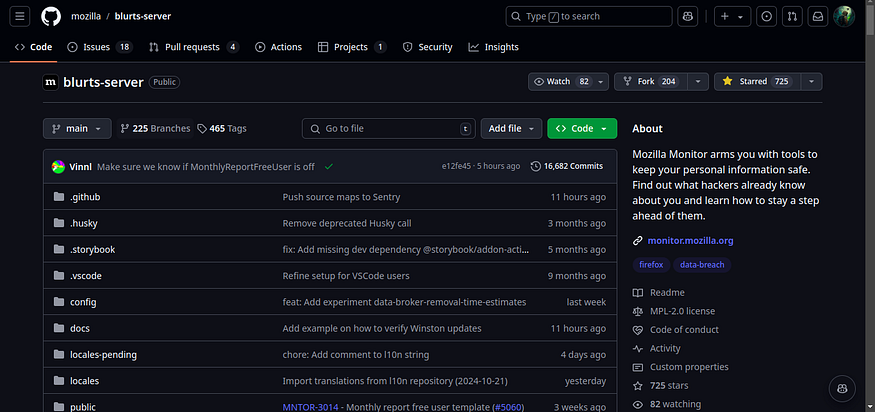This screenshot has width=875, height=412.
Task: Click the firefox topic tag
Action: [651, 265]
